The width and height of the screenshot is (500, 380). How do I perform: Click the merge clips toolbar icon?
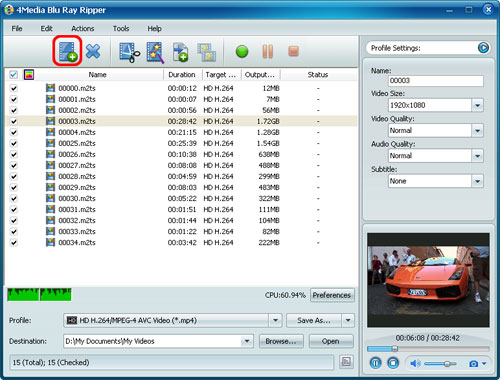(x=206, y=52)
